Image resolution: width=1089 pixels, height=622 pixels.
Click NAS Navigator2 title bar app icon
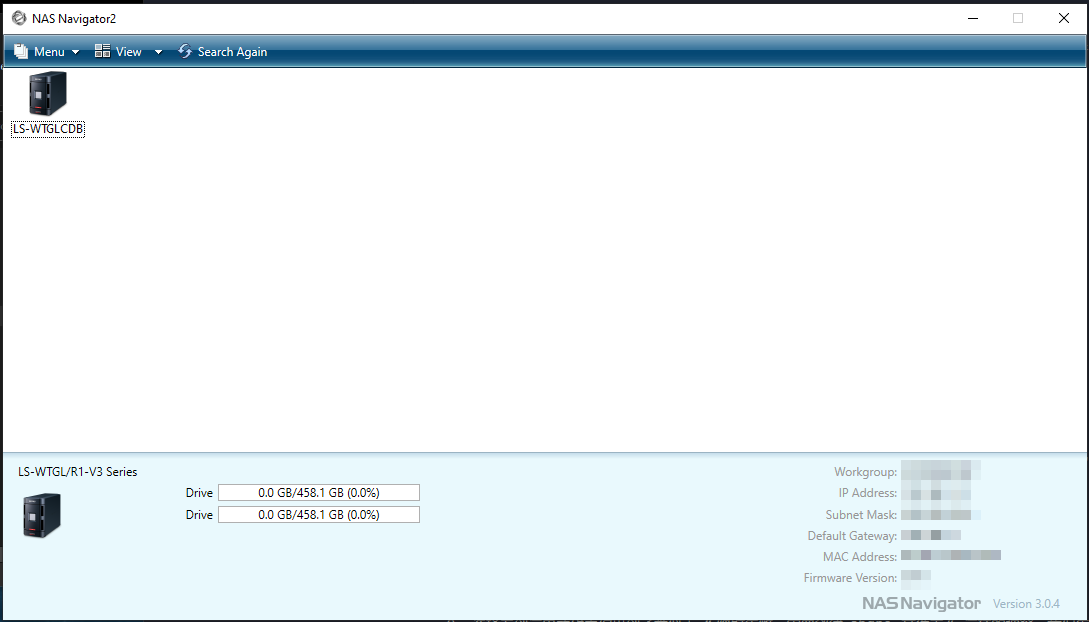tap(18, 18)
